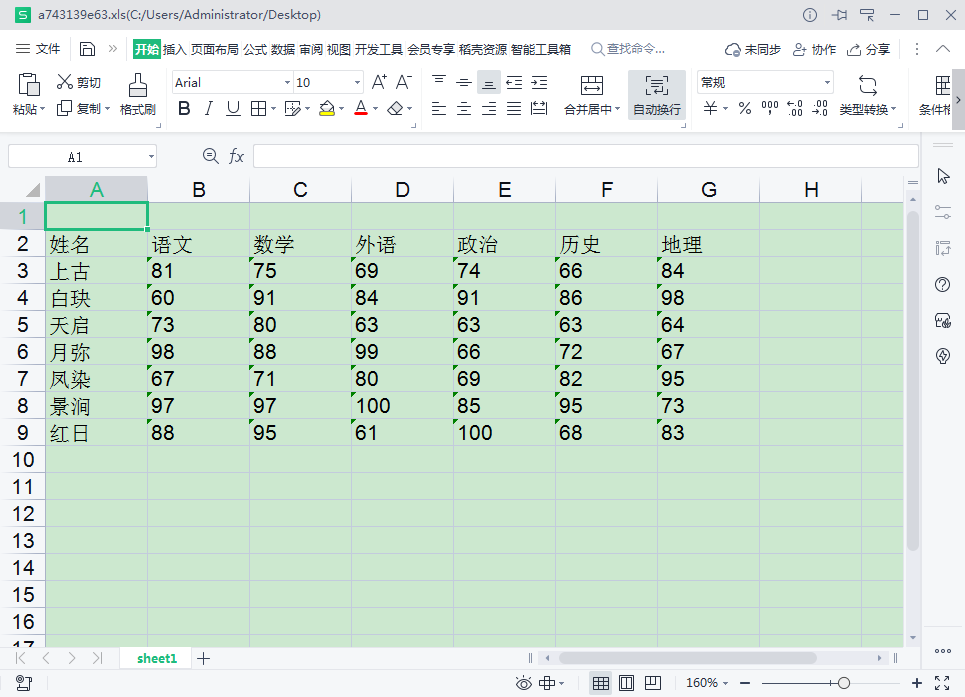The image size is (965, 697).
Task: Click the currency yen format icon
Action: coord(710,109)
